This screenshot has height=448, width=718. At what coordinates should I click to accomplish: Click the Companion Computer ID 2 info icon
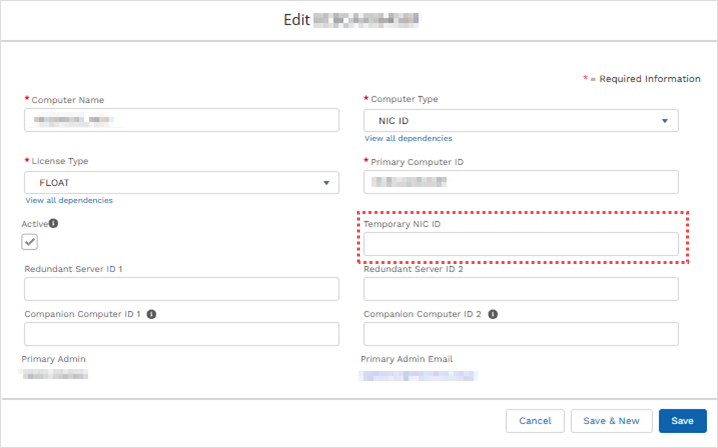tap(493, 314)
